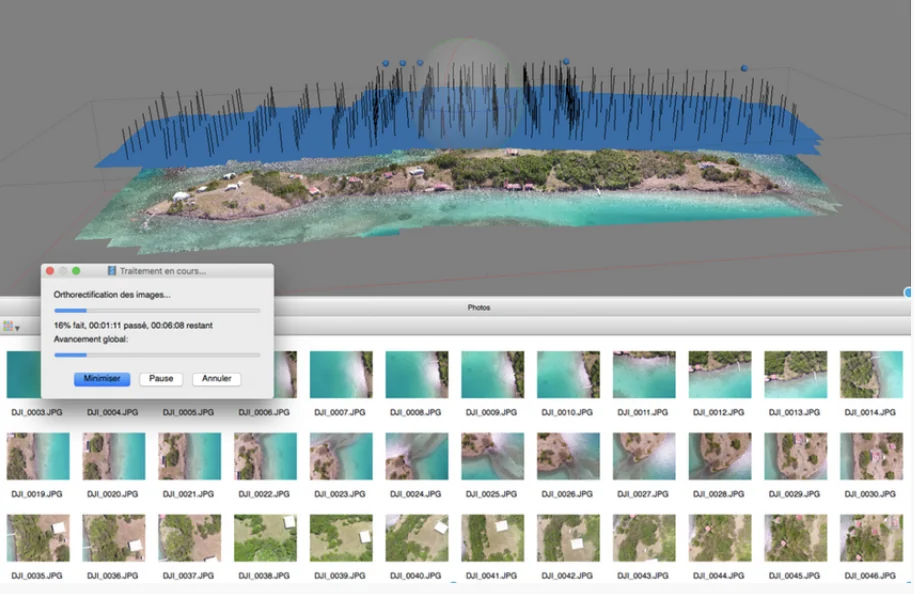Click the Minimiser button in the progress dialog
The height and width of the screenshot is (594, 914).
coord(102,379)
